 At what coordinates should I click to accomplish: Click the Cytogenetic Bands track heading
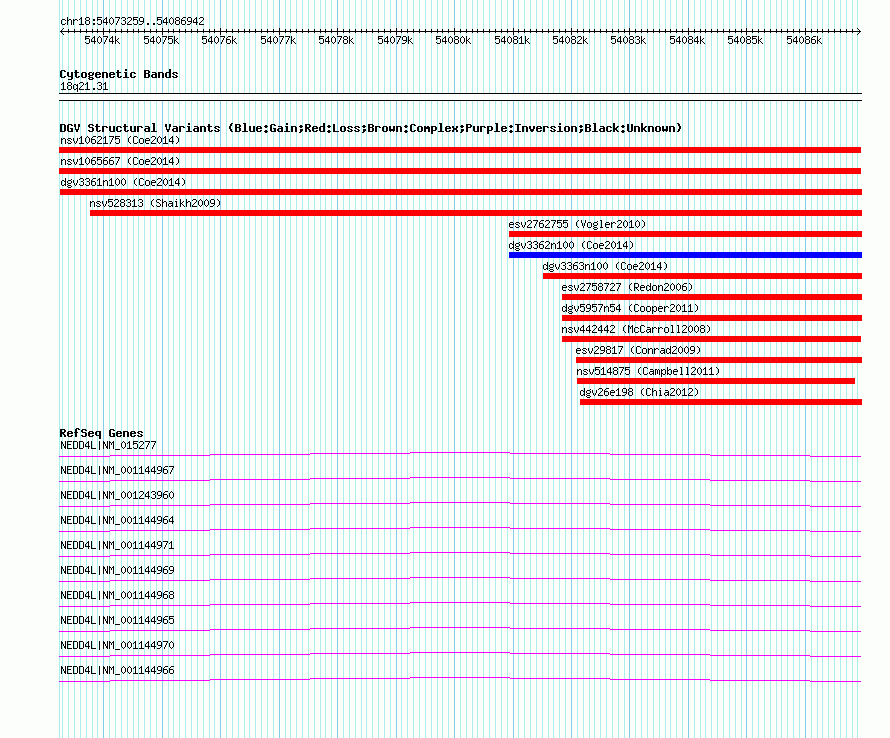click(x=119, y=74)
